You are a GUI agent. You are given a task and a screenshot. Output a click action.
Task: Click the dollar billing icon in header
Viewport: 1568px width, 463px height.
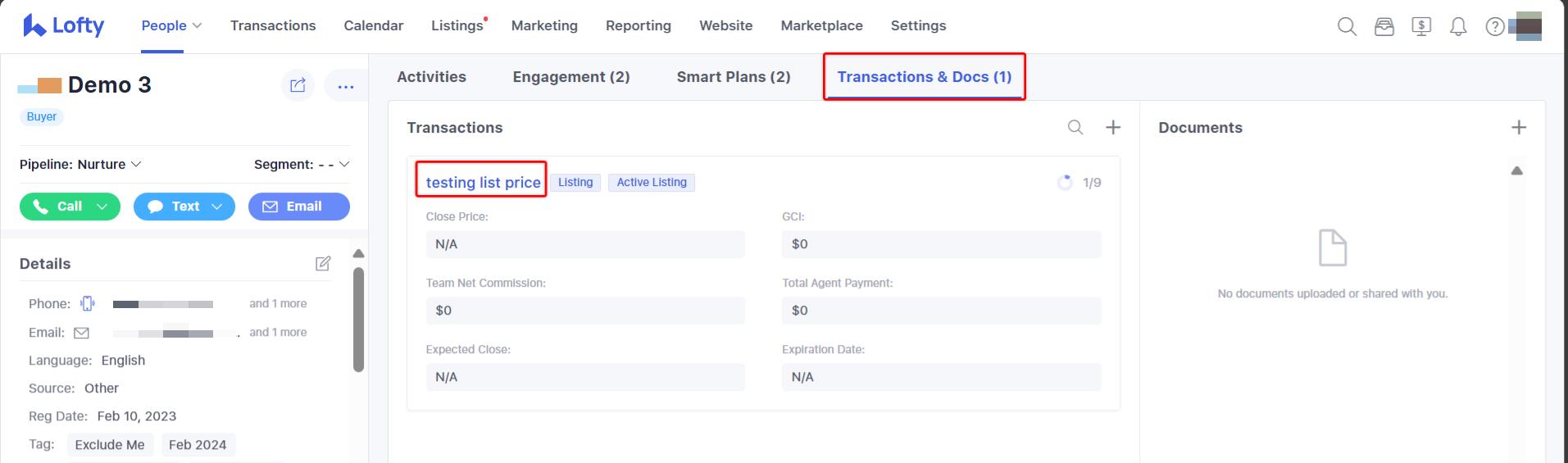point(1421,27)
